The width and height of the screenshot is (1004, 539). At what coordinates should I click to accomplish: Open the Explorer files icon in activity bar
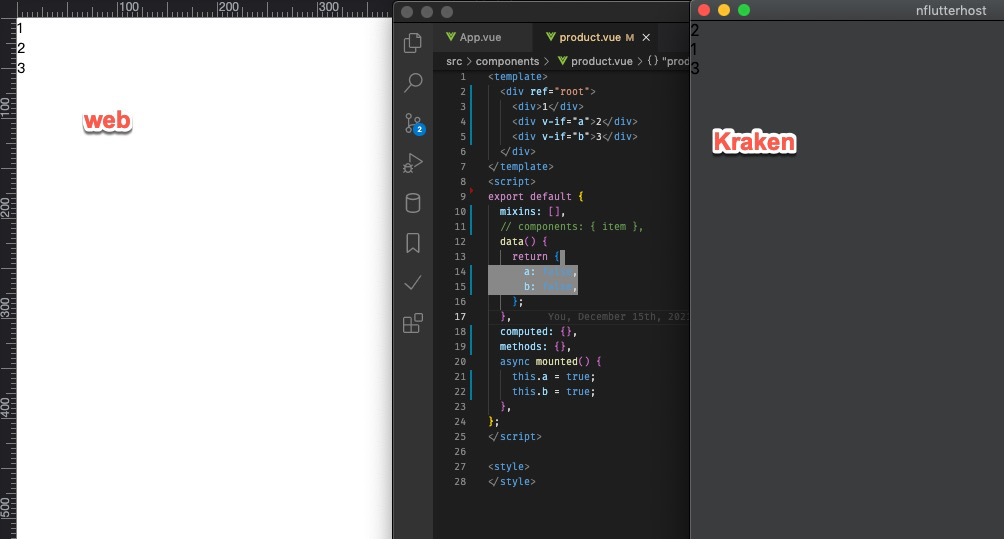click(413, 43)
